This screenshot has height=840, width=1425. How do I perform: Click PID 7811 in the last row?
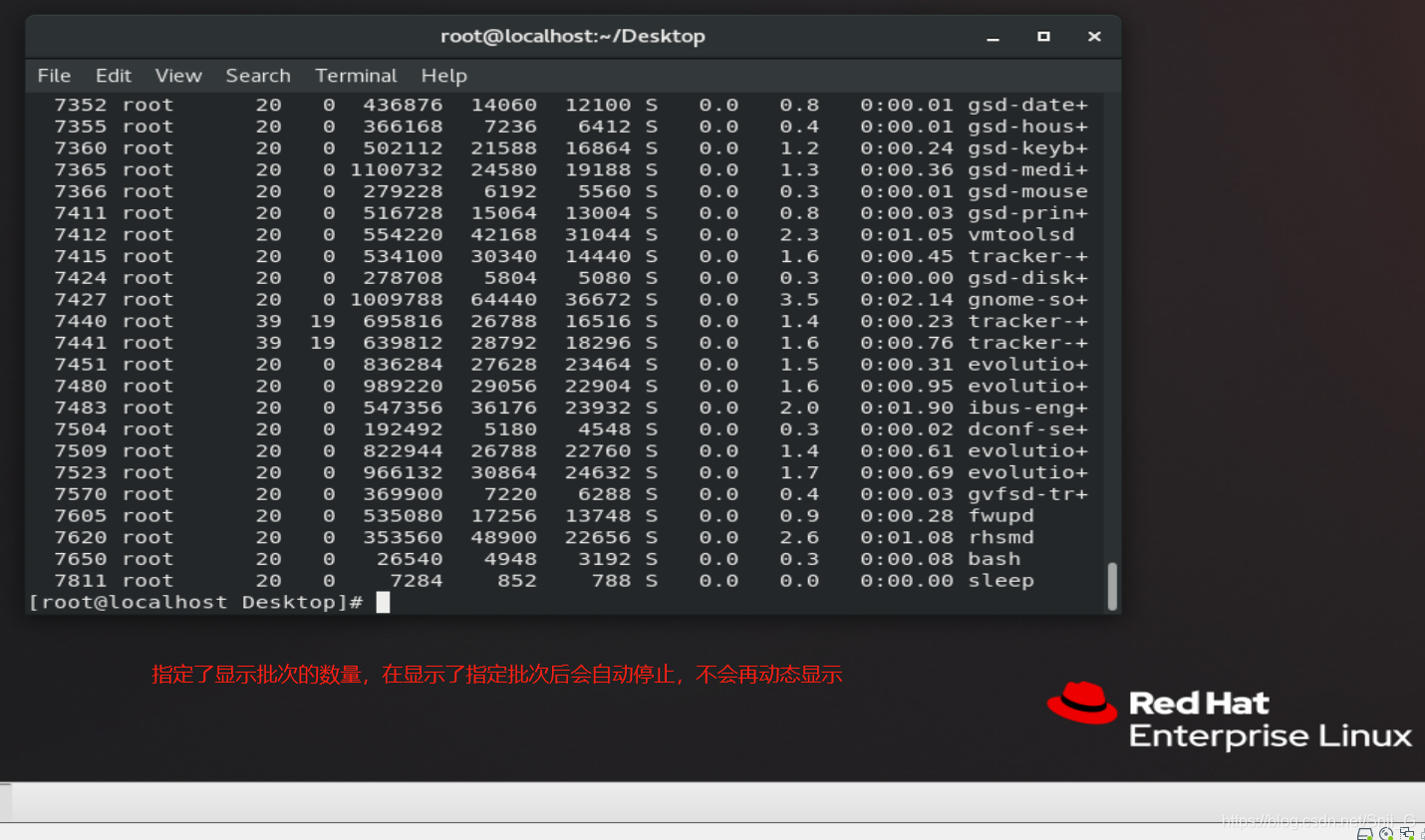81,581
